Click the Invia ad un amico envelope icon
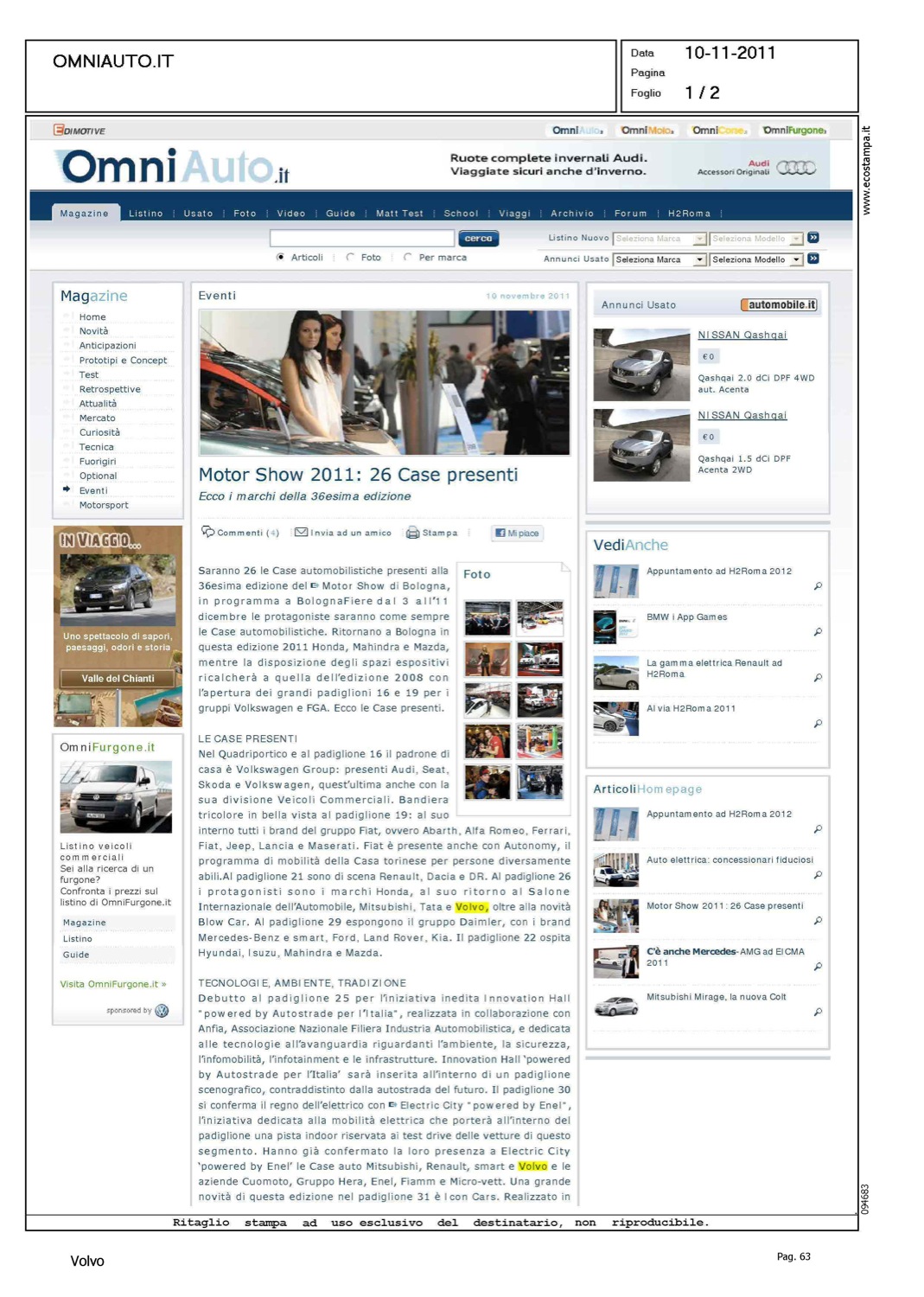The width and height of the screenshot is (924, 1297). 301,533
